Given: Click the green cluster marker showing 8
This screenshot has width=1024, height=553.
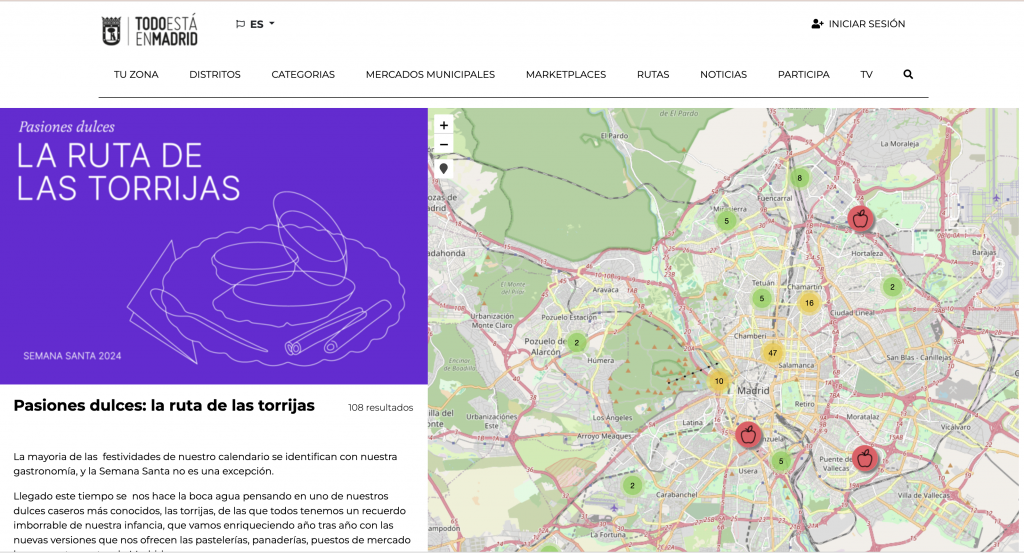Looking at the screenshot, I should tap(798, 178).
